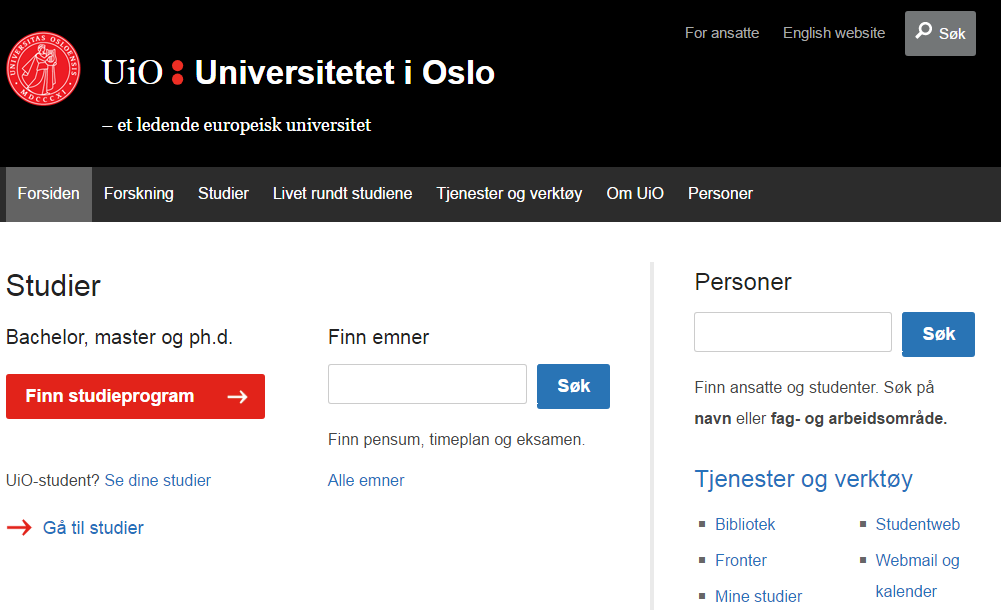Viewport: 1001px width, 610px height.
Task: Focus the Personer search input field
Action: click(793, 332)
